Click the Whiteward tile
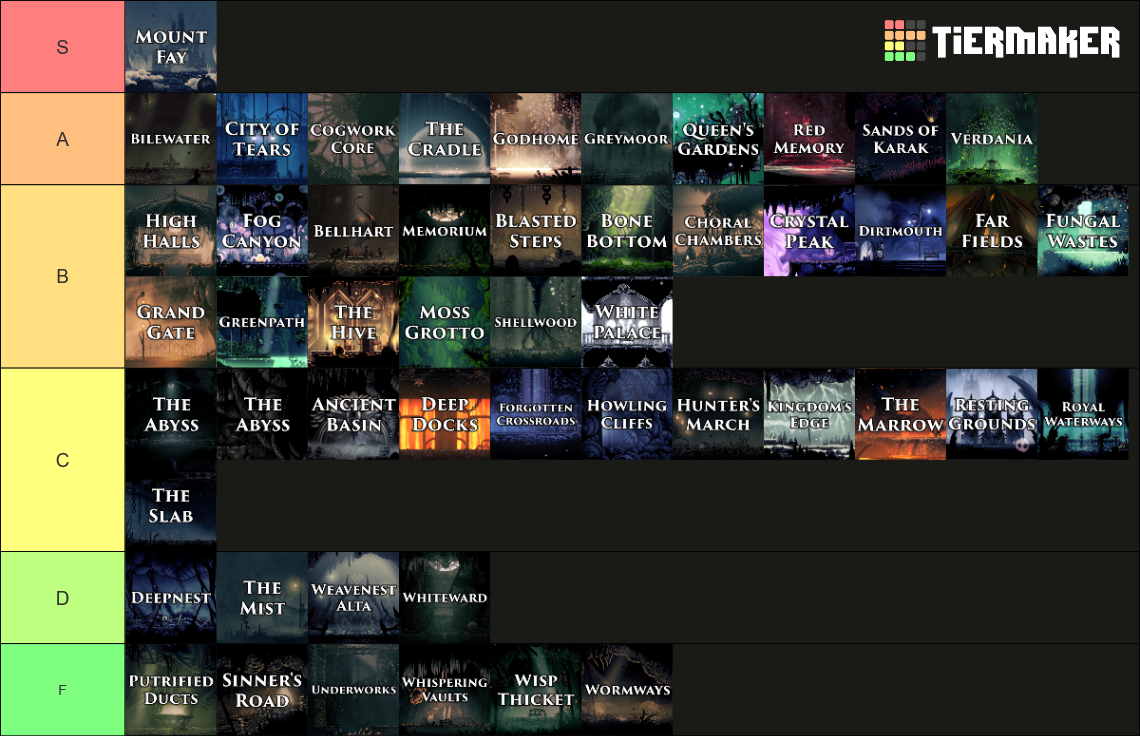1140x736 pixels. click(444, 597)
